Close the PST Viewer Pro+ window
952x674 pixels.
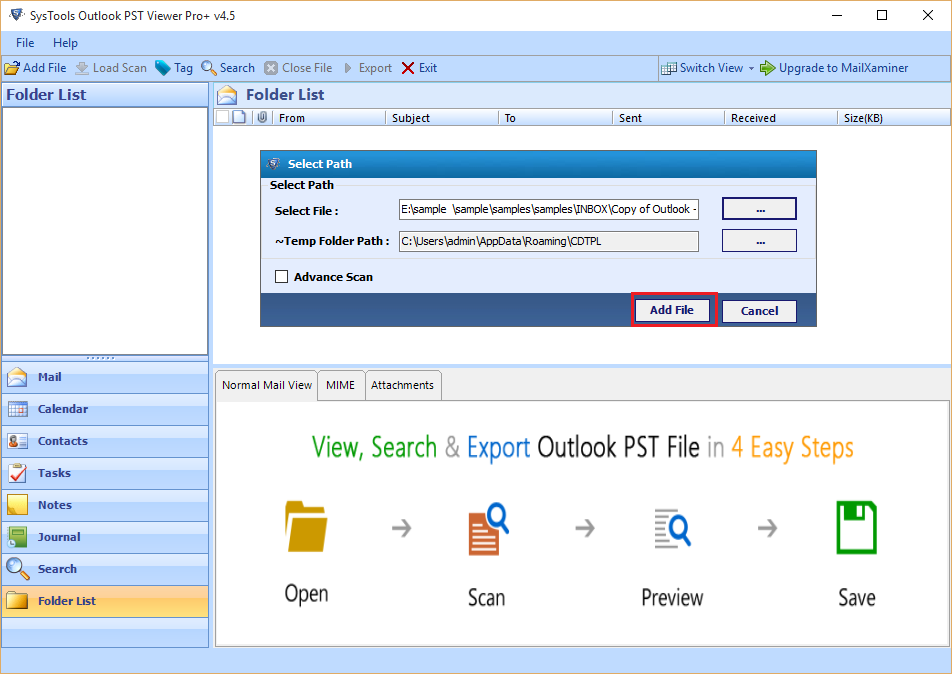[x=928, y=15]
